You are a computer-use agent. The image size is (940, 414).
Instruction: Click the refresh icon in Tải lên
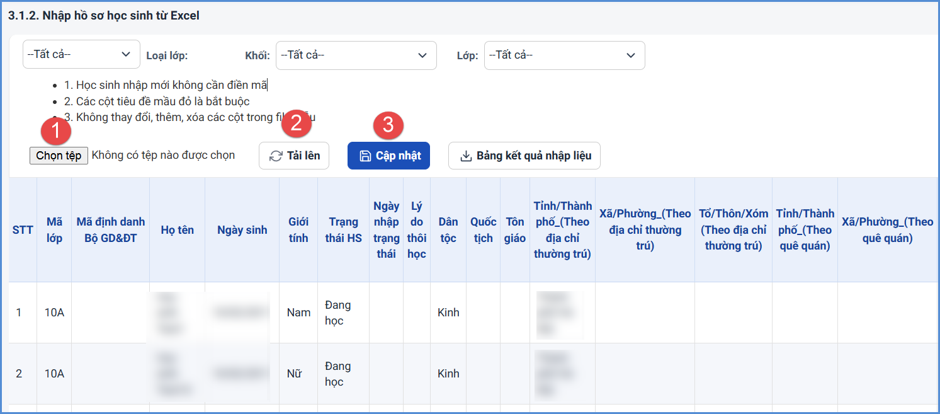pyautogui.click(x=276, y=156)
